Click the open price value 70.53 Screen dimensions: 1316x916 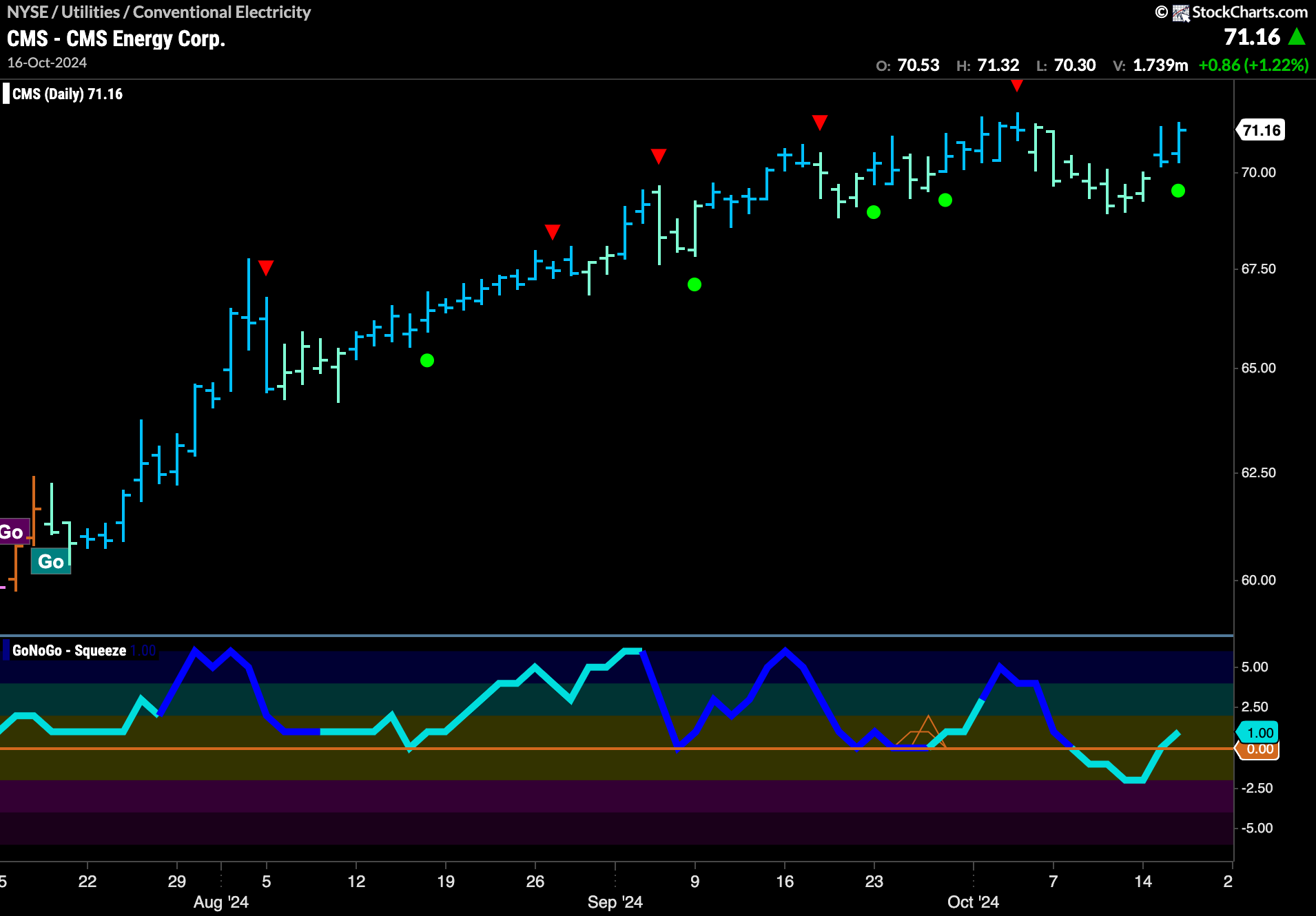tap(918, 65)
